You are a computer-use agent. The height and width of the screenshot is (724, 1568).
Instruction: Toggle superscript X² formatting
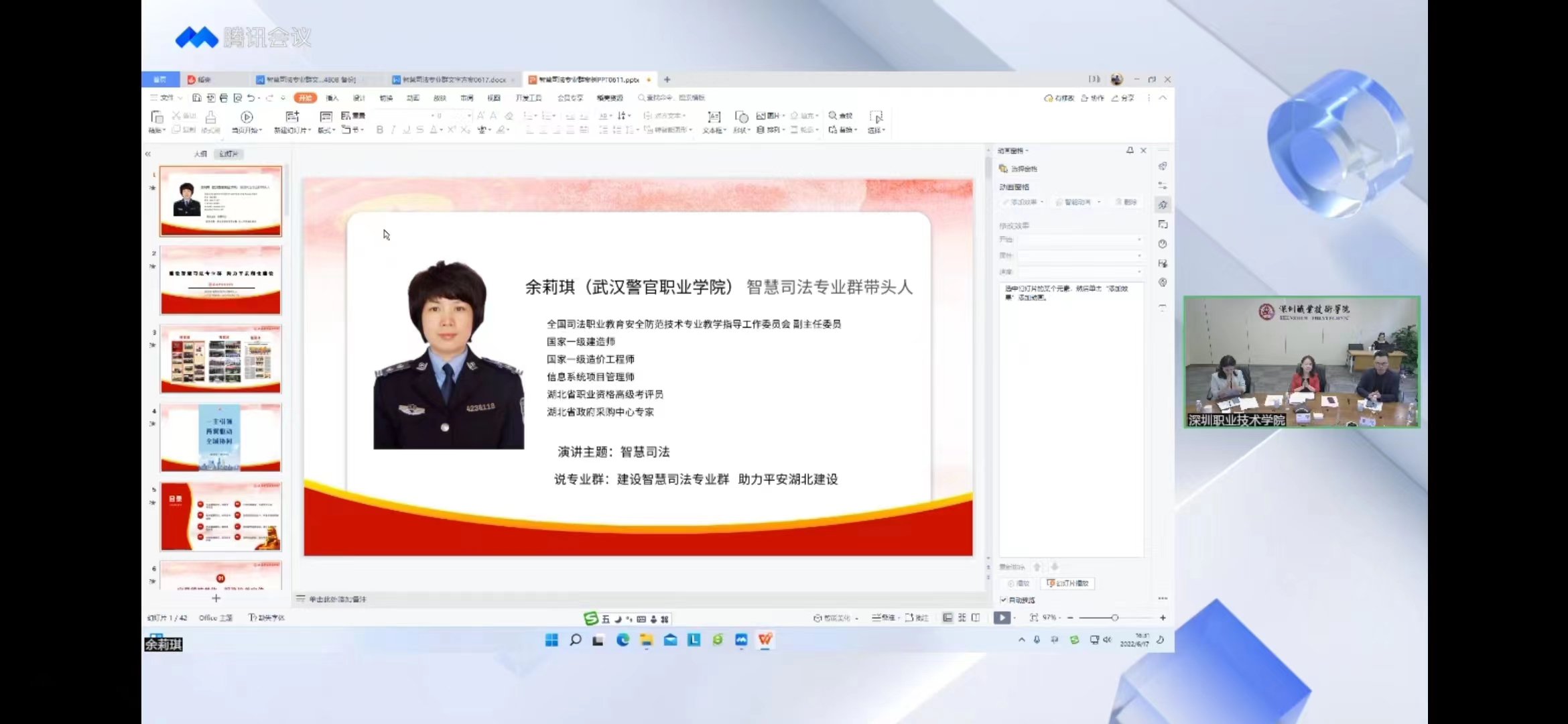click(452, 130)
